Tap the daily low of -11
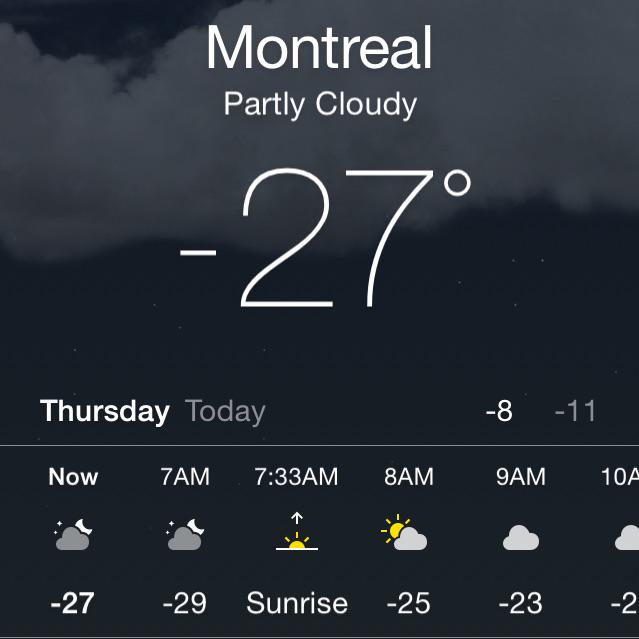The image size is (639, 639). pyautogui.click(x=575, y=411)
